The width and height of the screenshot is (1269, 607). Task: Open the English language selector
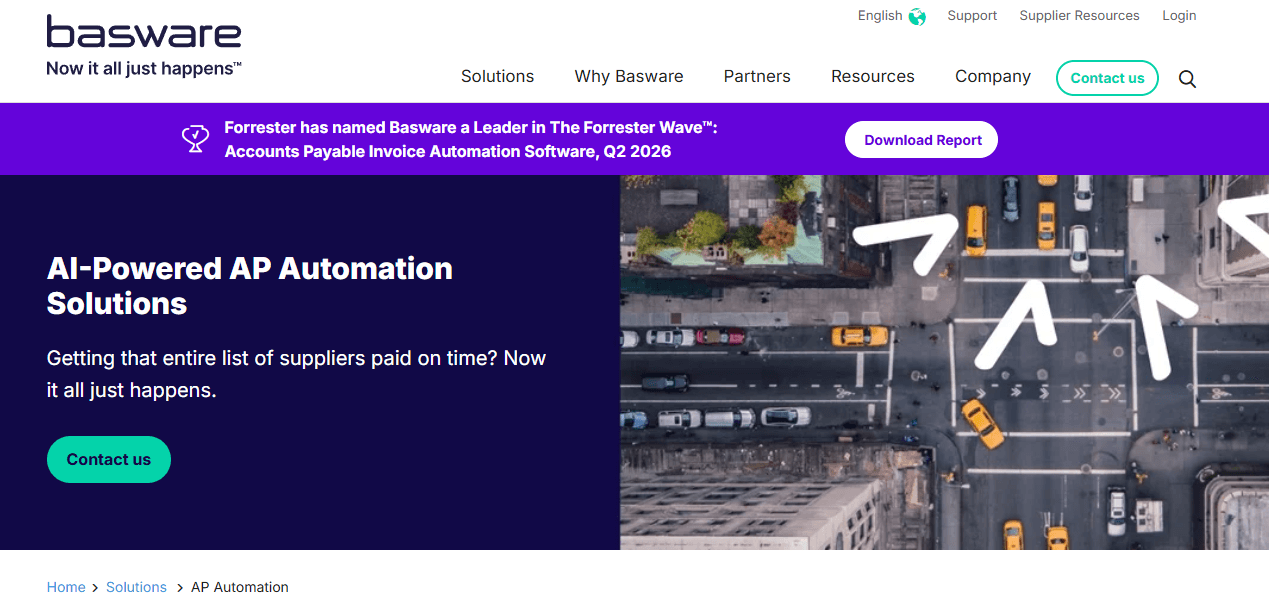click(x=891, y=16)
